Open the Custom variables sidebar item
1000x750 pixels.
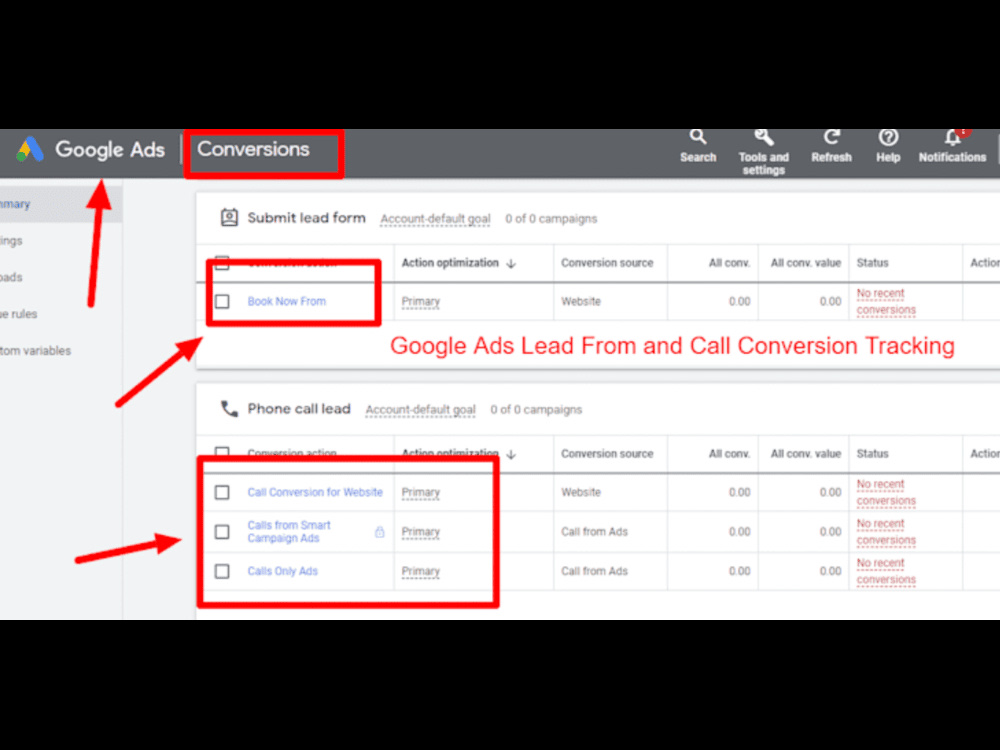tap(35, 350)
